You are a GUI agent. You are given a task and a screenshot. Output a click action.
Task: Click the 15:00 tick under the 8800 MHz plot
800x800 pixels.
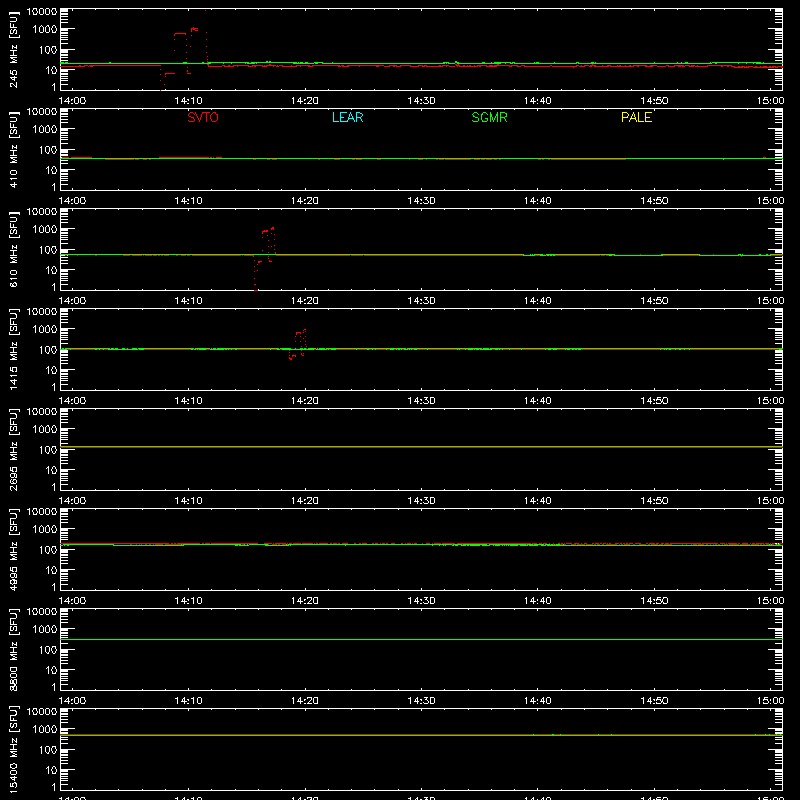coord(770,701)
